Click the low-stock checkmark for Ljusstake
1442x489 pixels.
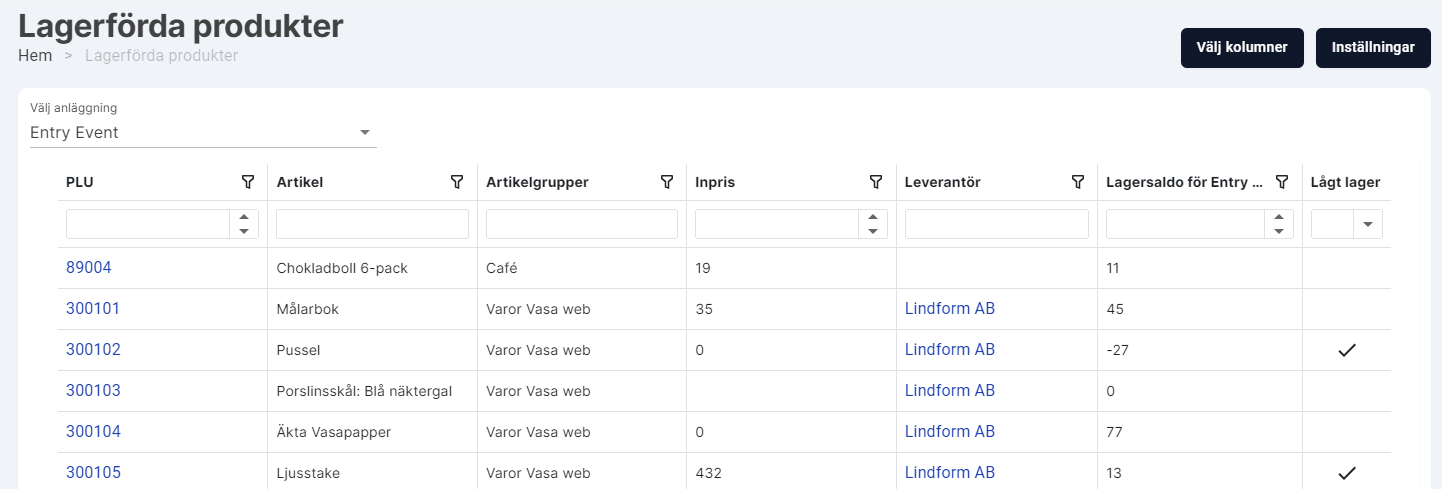(1347, 473)
